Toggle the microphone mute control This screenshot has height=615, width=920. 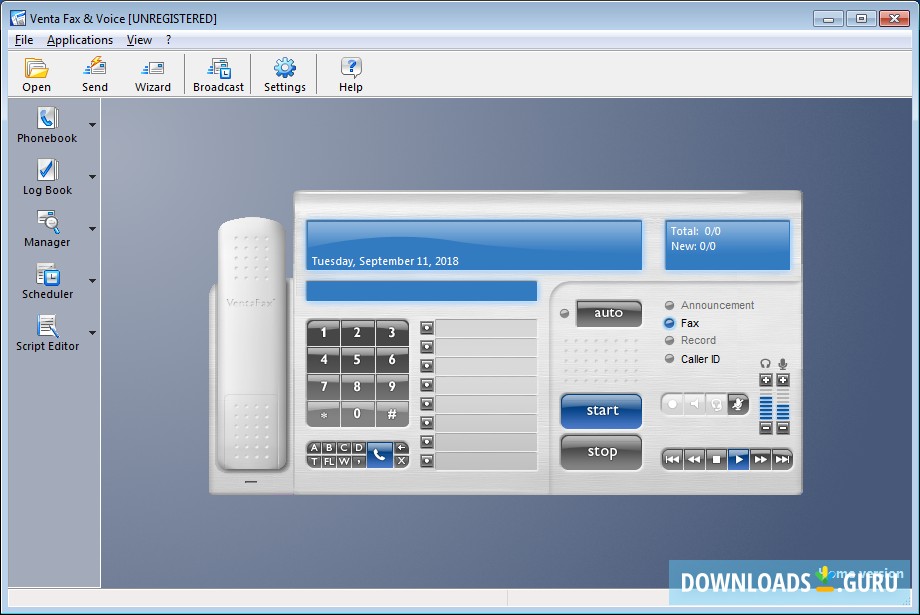tap(737, 404)
